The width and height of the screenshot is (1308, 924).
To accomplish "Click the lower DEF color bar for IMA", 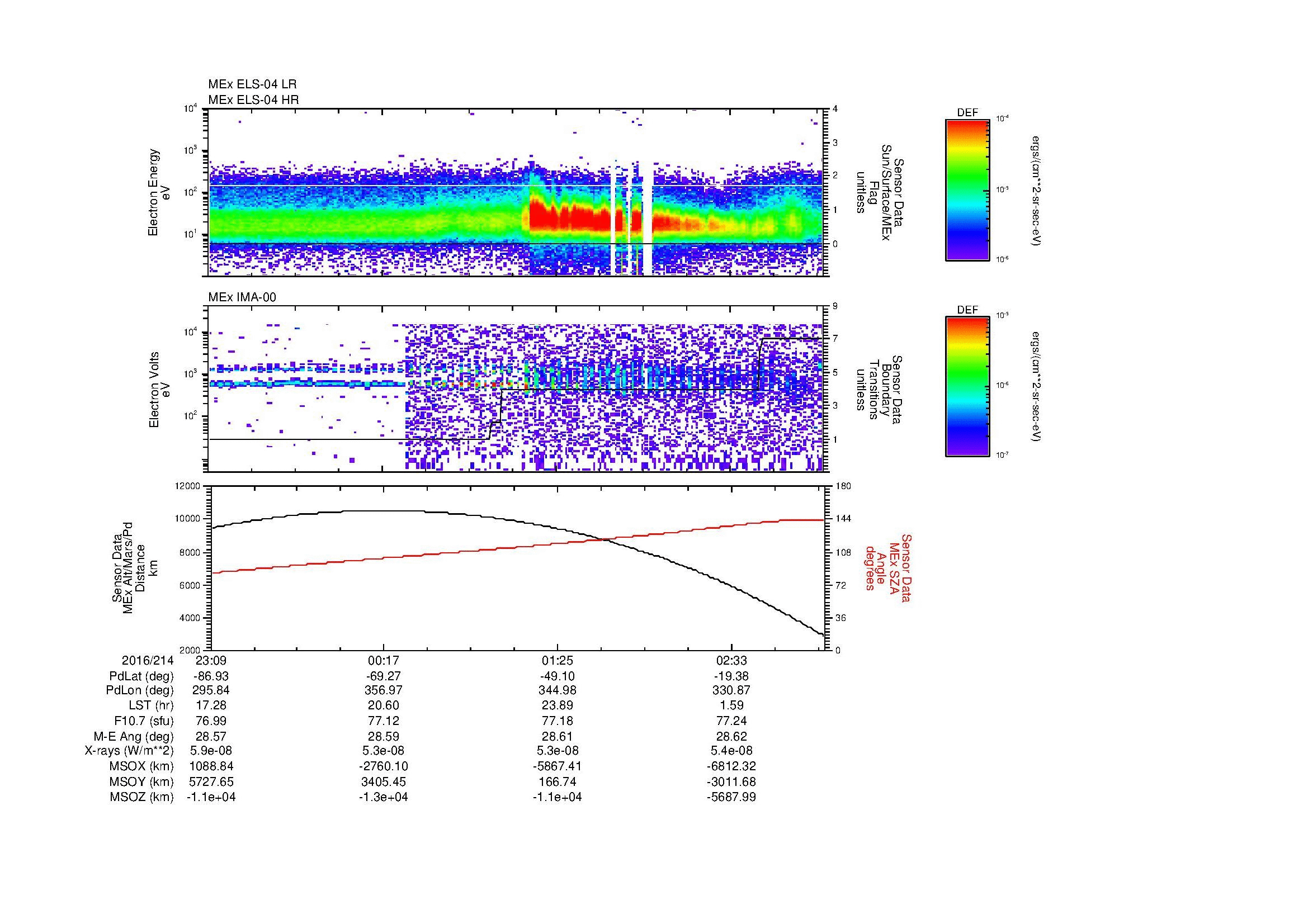I will [x=967, y=387].
